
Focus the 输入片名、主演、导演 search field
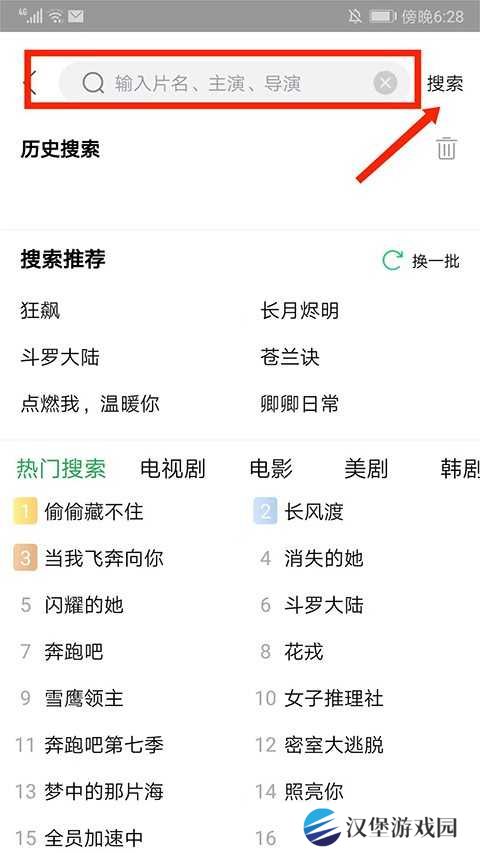(x=235, y=83)
